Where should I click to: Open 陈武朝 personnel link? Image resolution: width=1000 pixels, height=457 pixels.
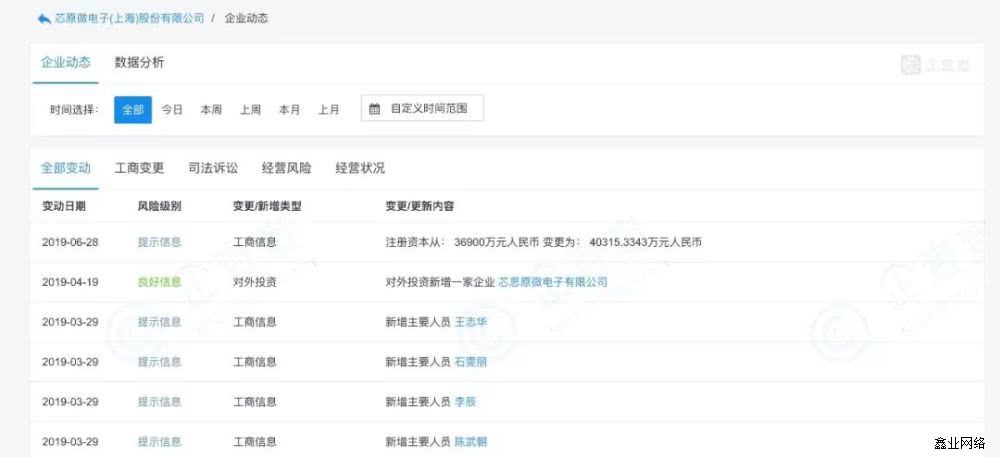coord(471,441)
